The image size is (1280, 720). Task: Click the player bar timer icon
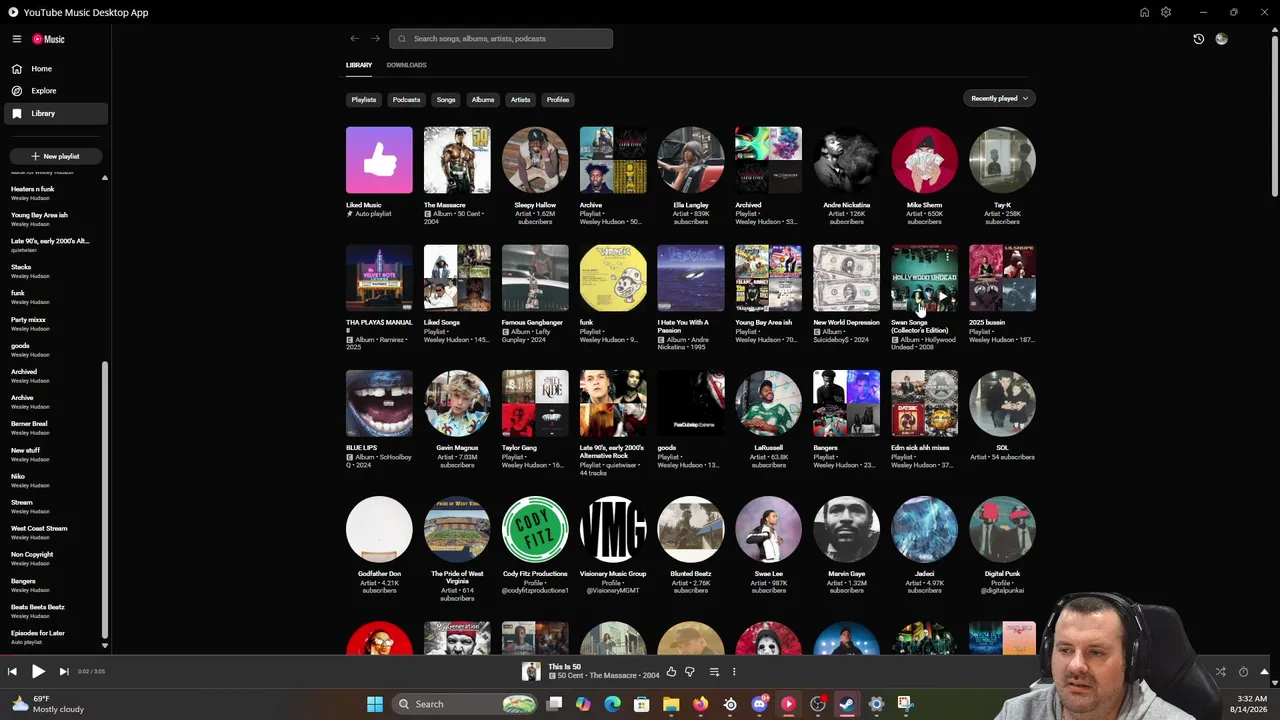pyautogui.click(x=1243, y=672)
